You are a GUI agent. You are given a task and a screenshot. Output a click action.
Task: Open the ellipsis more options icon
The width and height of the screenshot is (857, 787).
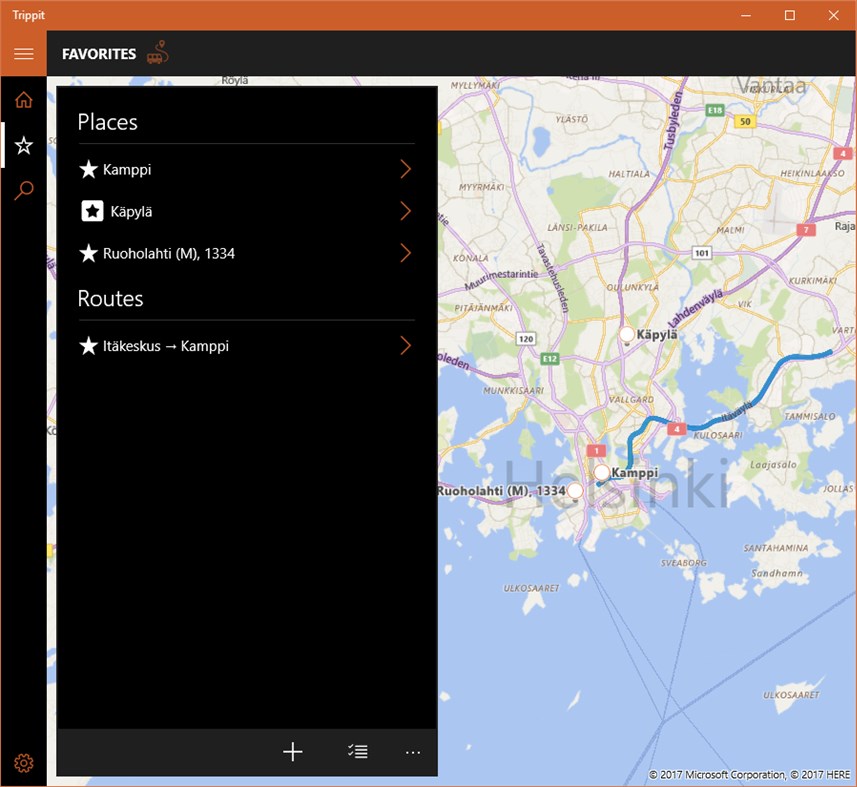pos(413,751)
